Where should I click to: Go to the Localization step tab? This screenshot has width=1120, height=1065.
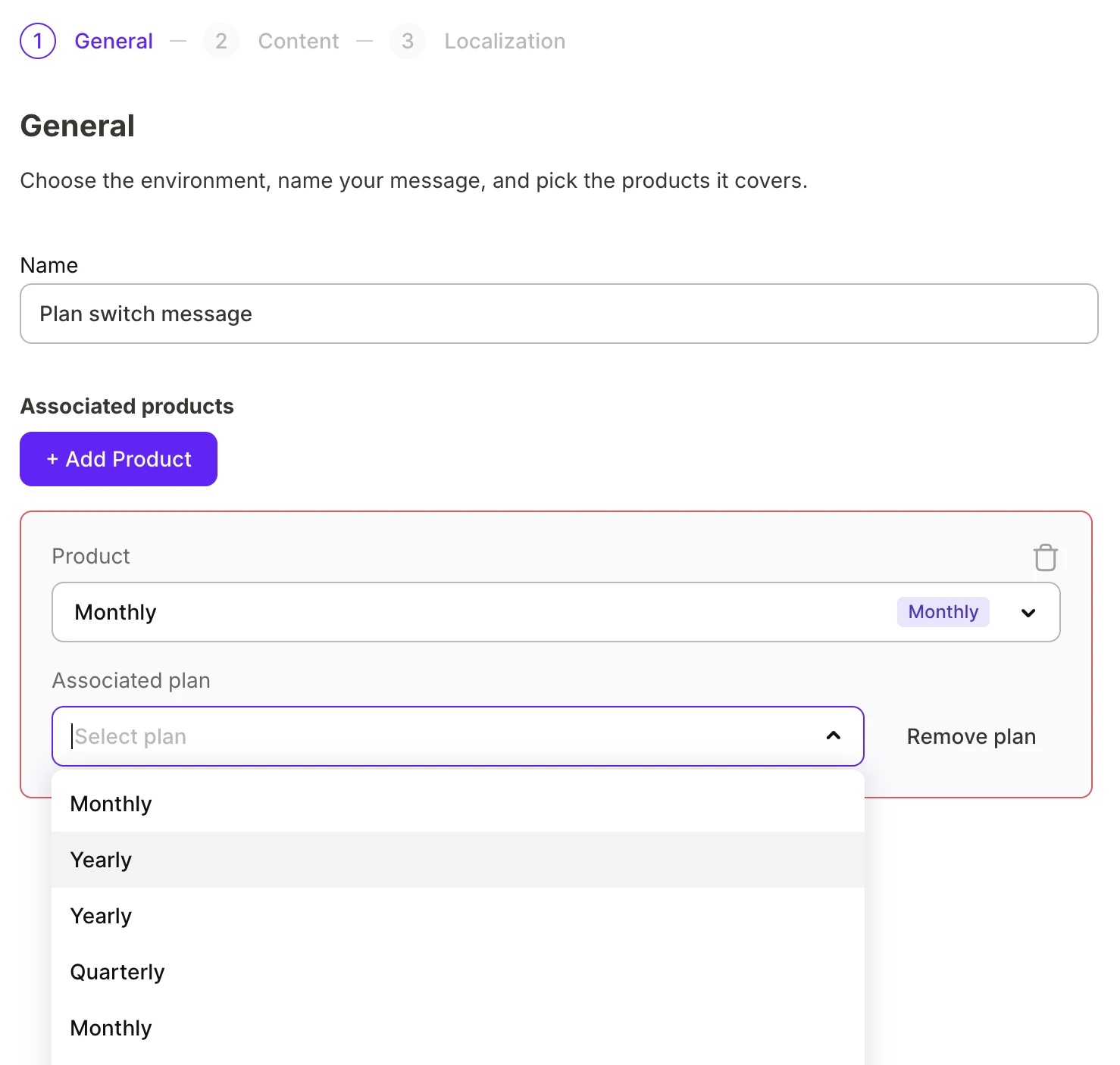505,41
